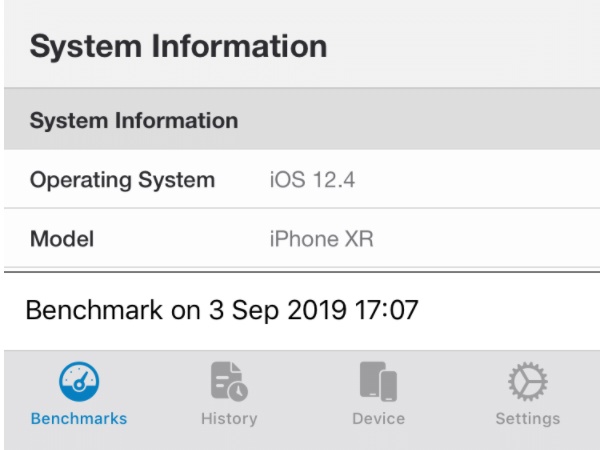Image resolution: width=600 pixels, height=450 pixels.
Task: Tap the Operating System row label
Action: (x=122, y=181)
